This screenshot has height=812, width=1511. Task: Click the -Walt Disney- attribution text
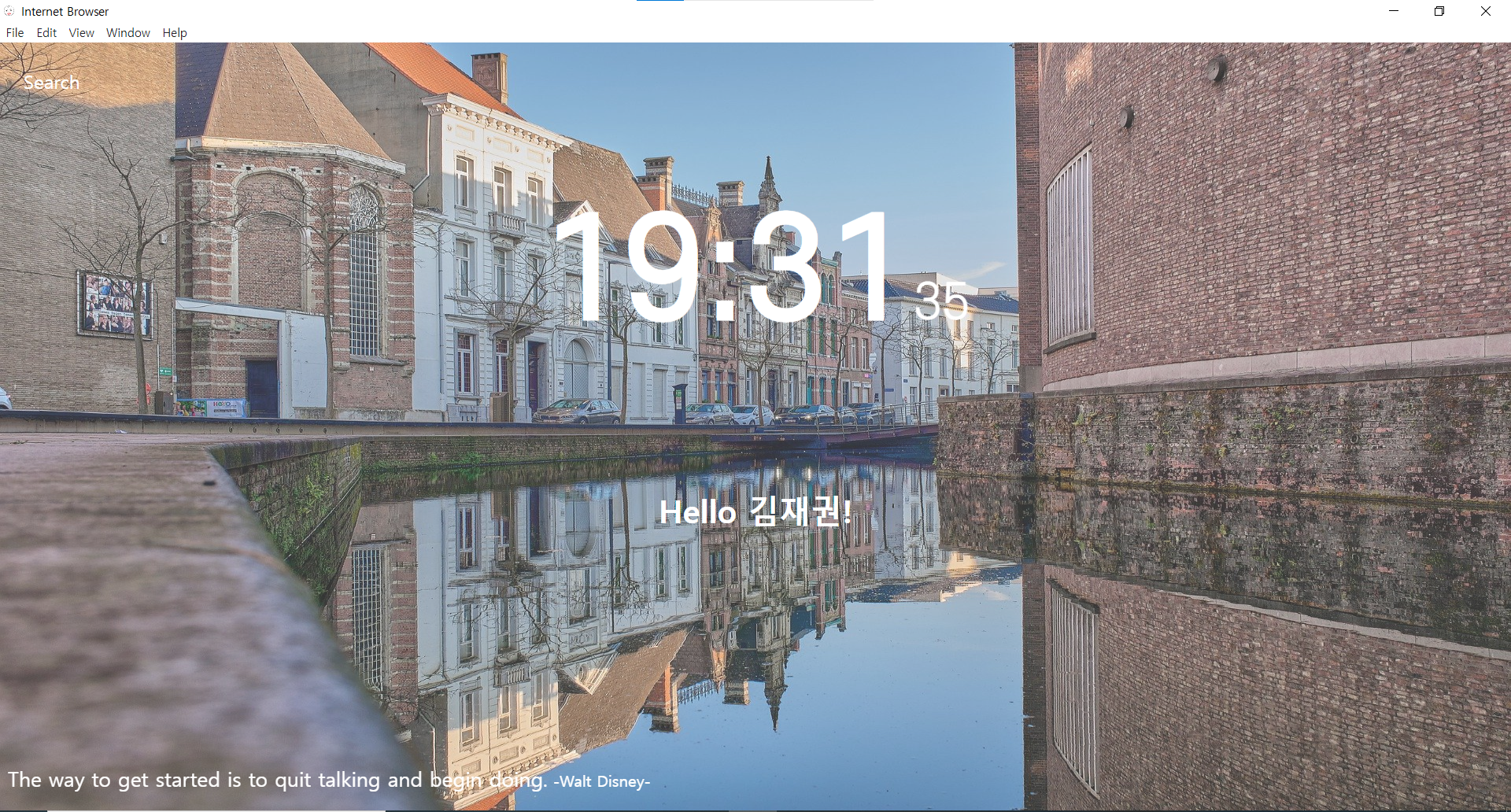602,781
